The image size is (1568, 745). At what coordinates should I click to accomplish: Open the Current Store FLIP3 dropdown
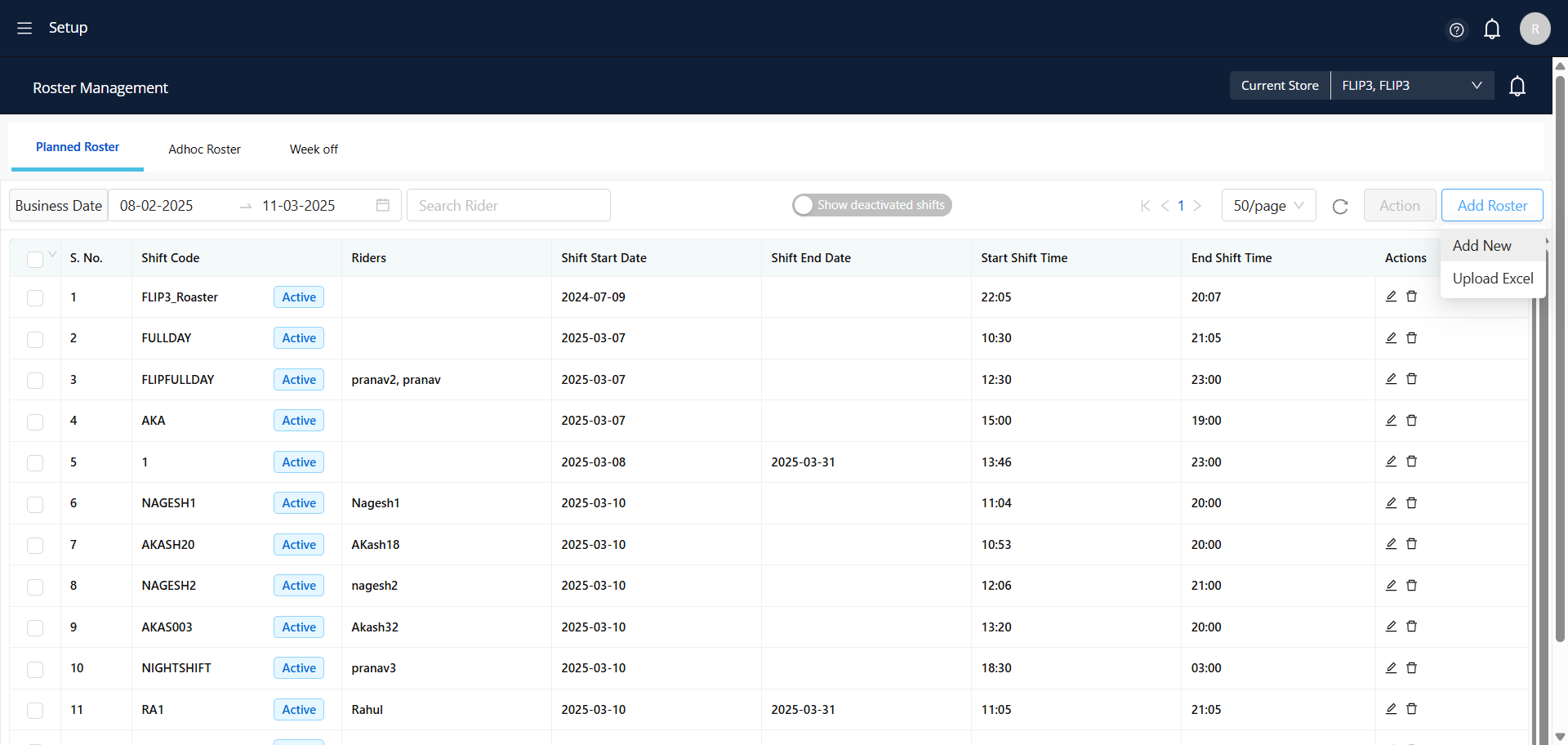tap(1412, 86)
